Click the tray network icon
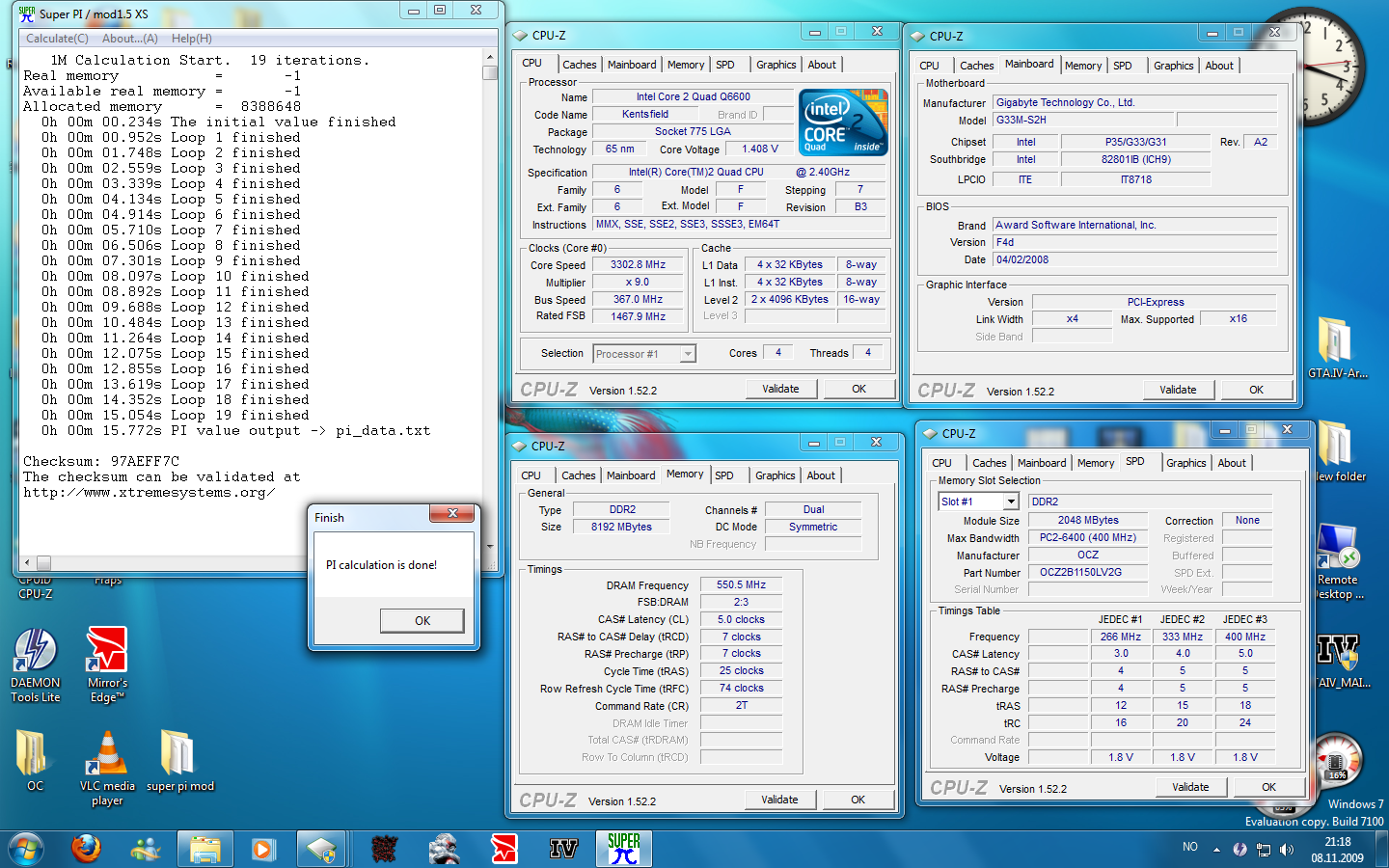Viewport: 1389px width, 868px height. pyautogui.click(x=1264, y=850)
